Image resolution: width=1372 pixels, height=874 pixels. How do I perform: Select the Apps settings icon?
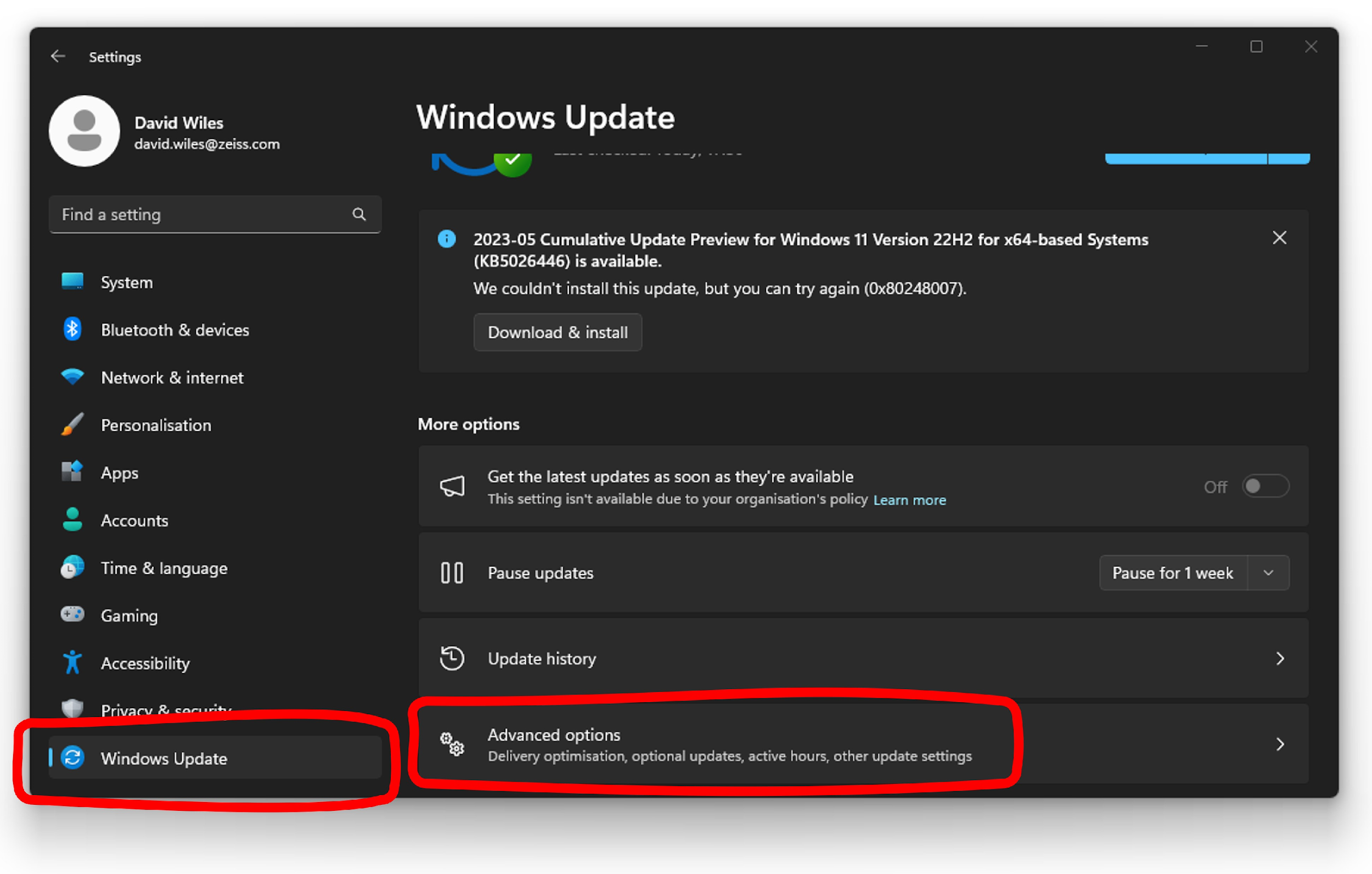[72, 472]
